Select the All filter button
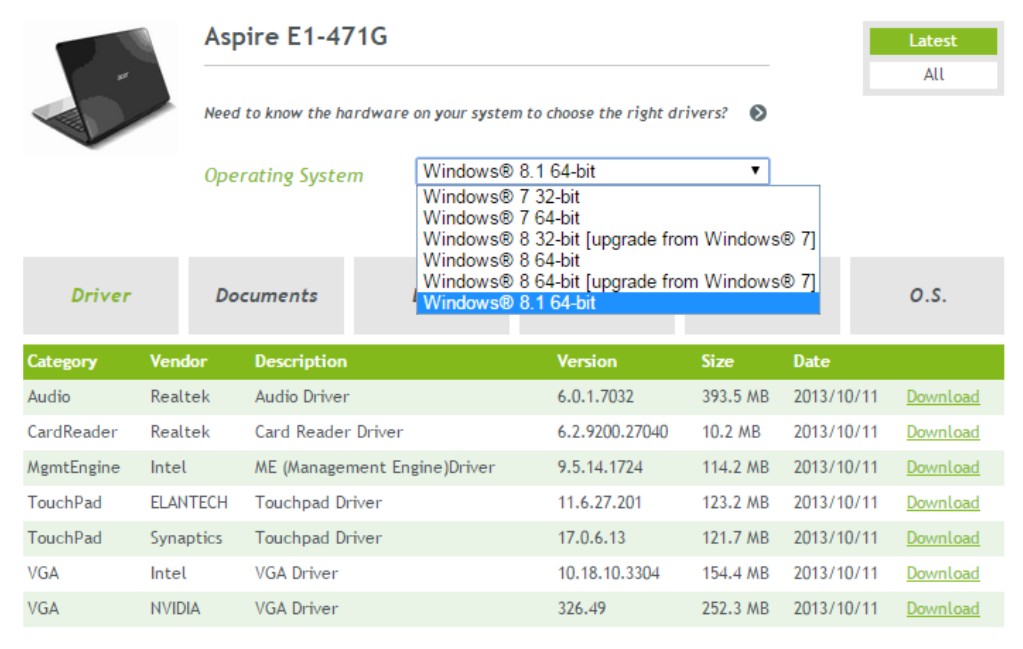The width and height of the screenshot is (1023, 649). [x=932, y=73]
